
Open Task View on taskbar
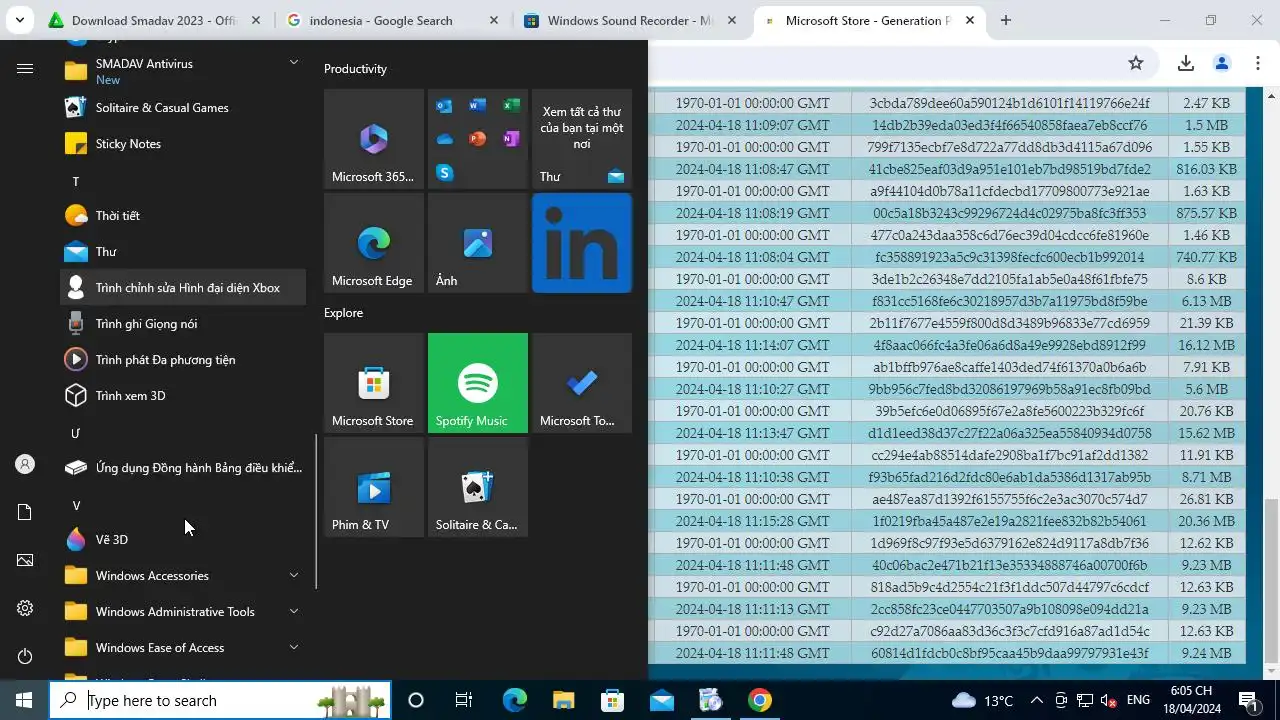(464, 700)
